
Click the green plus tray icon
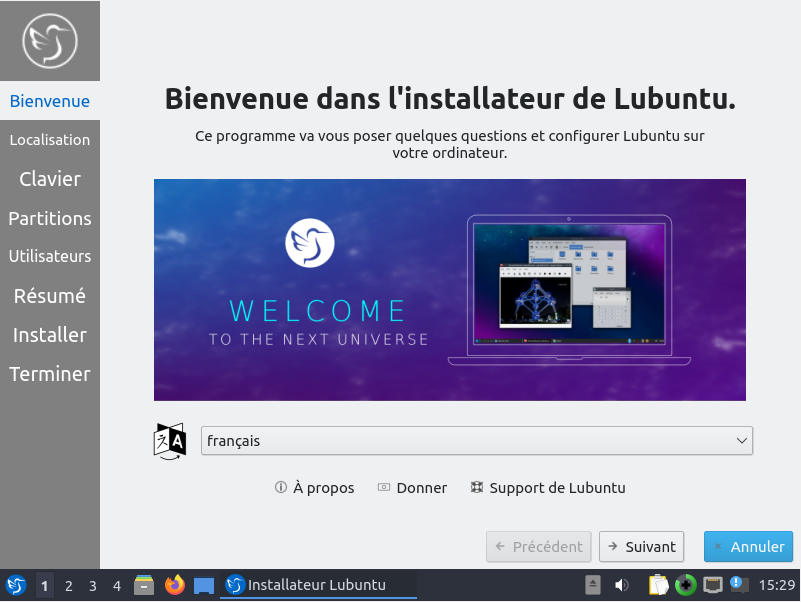[686, 585]
